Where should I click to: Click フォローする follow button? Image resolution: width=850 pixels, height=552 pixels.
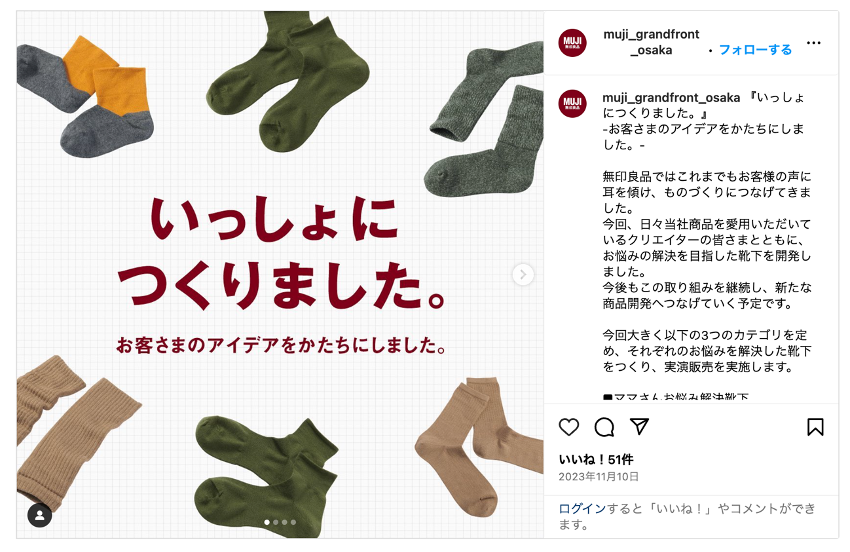755,50
